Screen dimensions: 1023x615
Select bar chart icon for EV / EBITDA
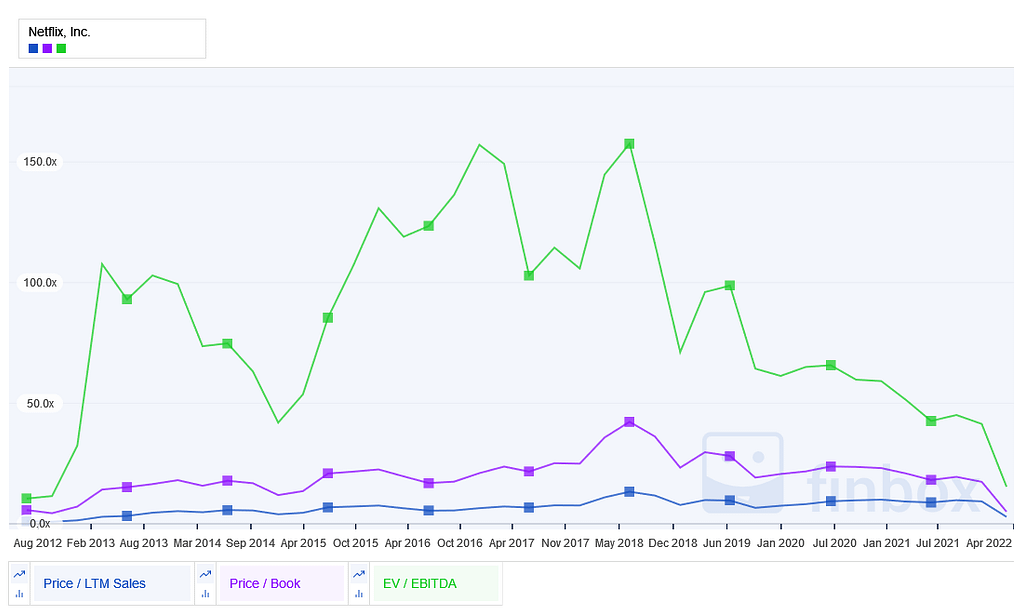[359, 593]
